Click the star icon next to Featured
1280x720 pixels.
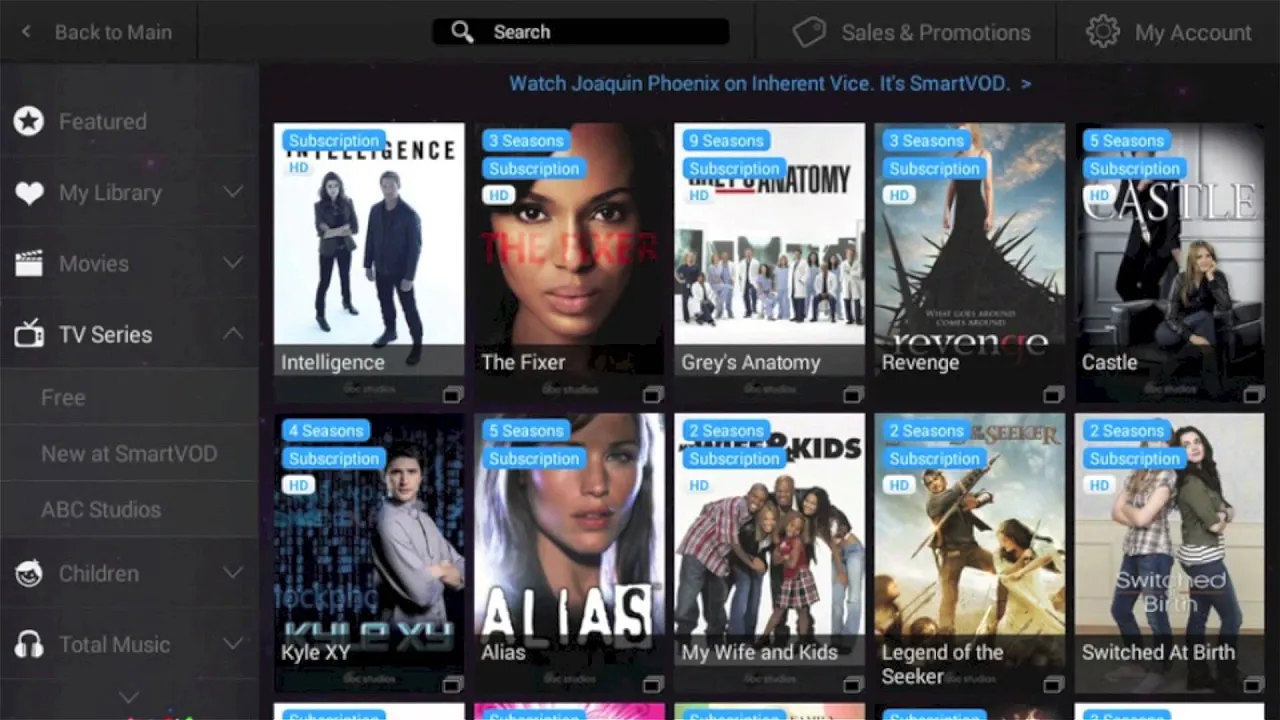pos(29,122)
